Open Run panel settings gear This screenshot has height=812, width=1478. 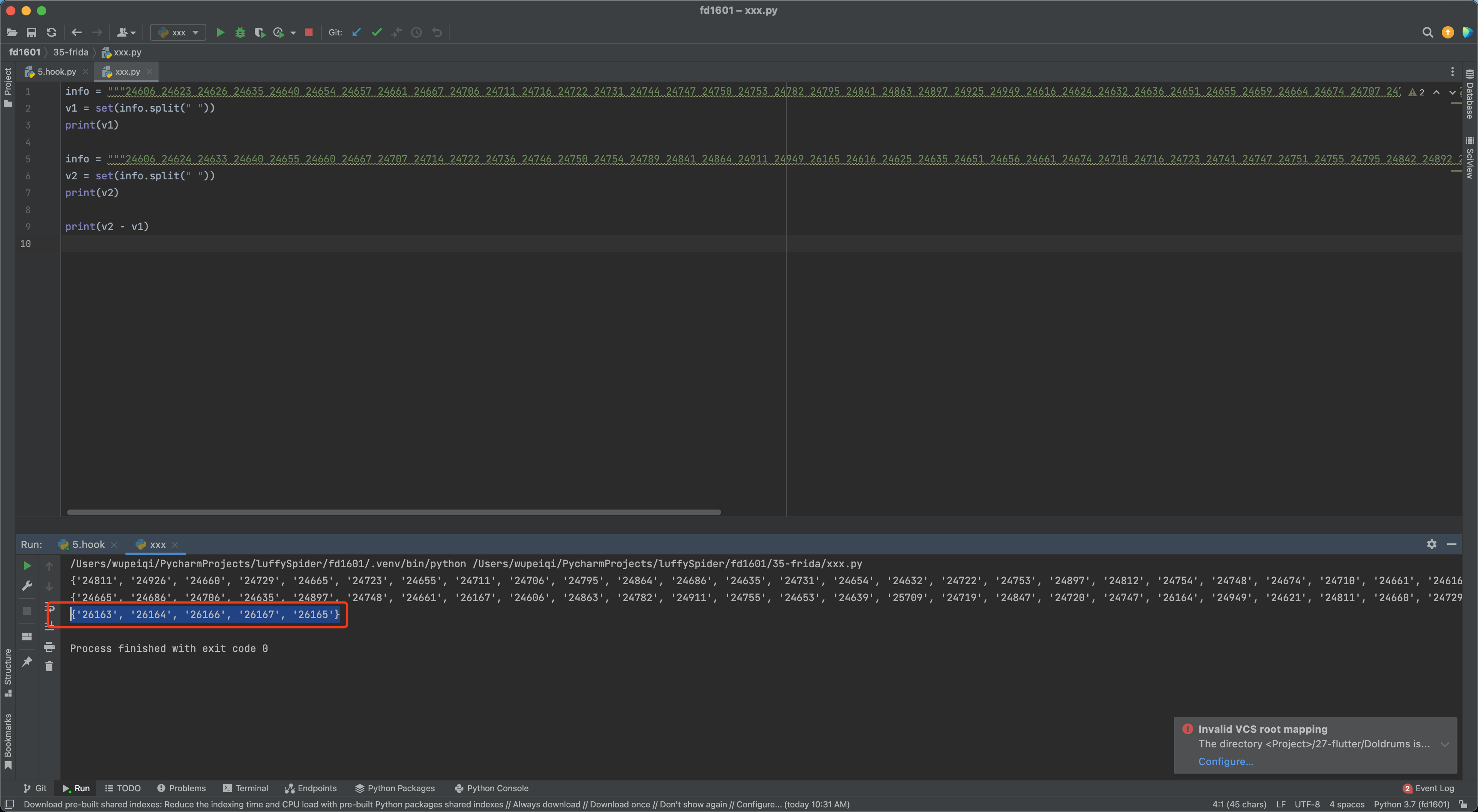click(x=1432, y=544)
